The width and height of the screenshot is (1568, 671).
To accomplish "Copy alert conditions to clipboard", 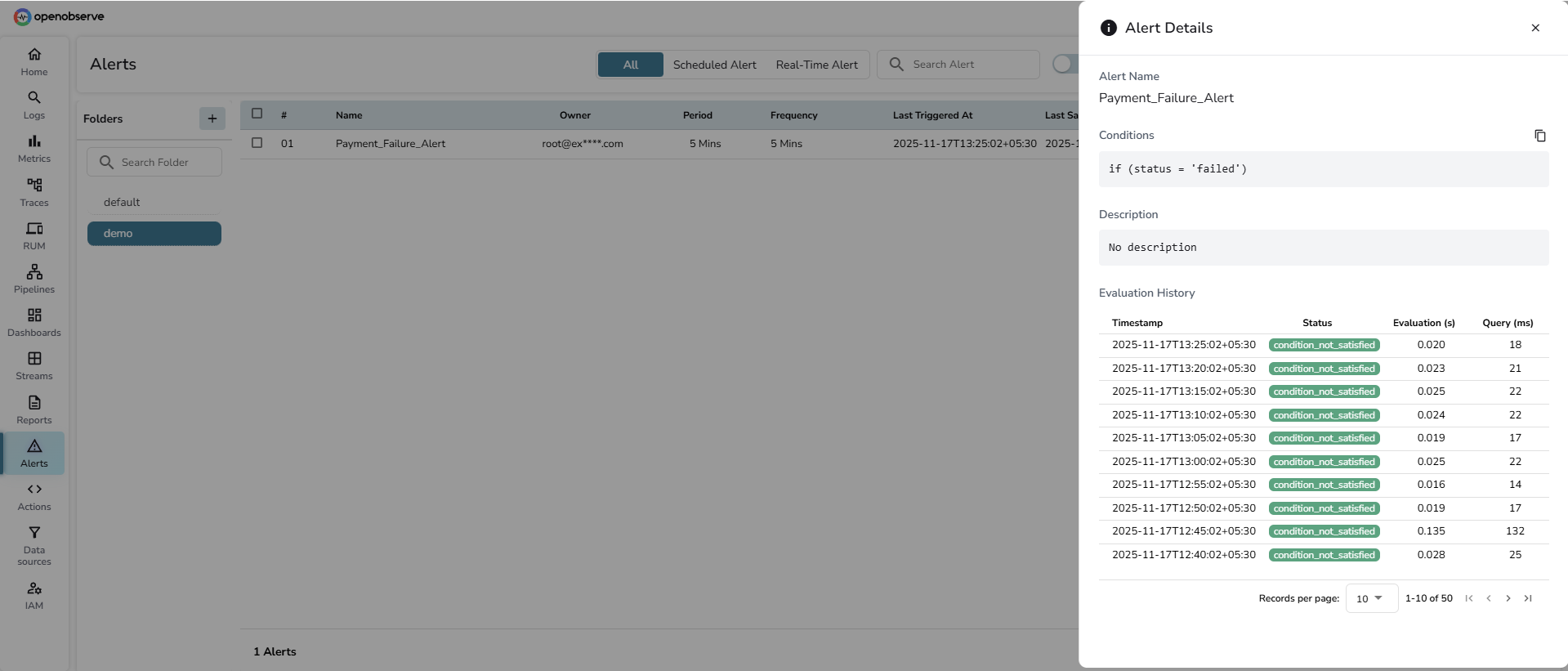I will pyautogui.click(x=1539, y=136).
